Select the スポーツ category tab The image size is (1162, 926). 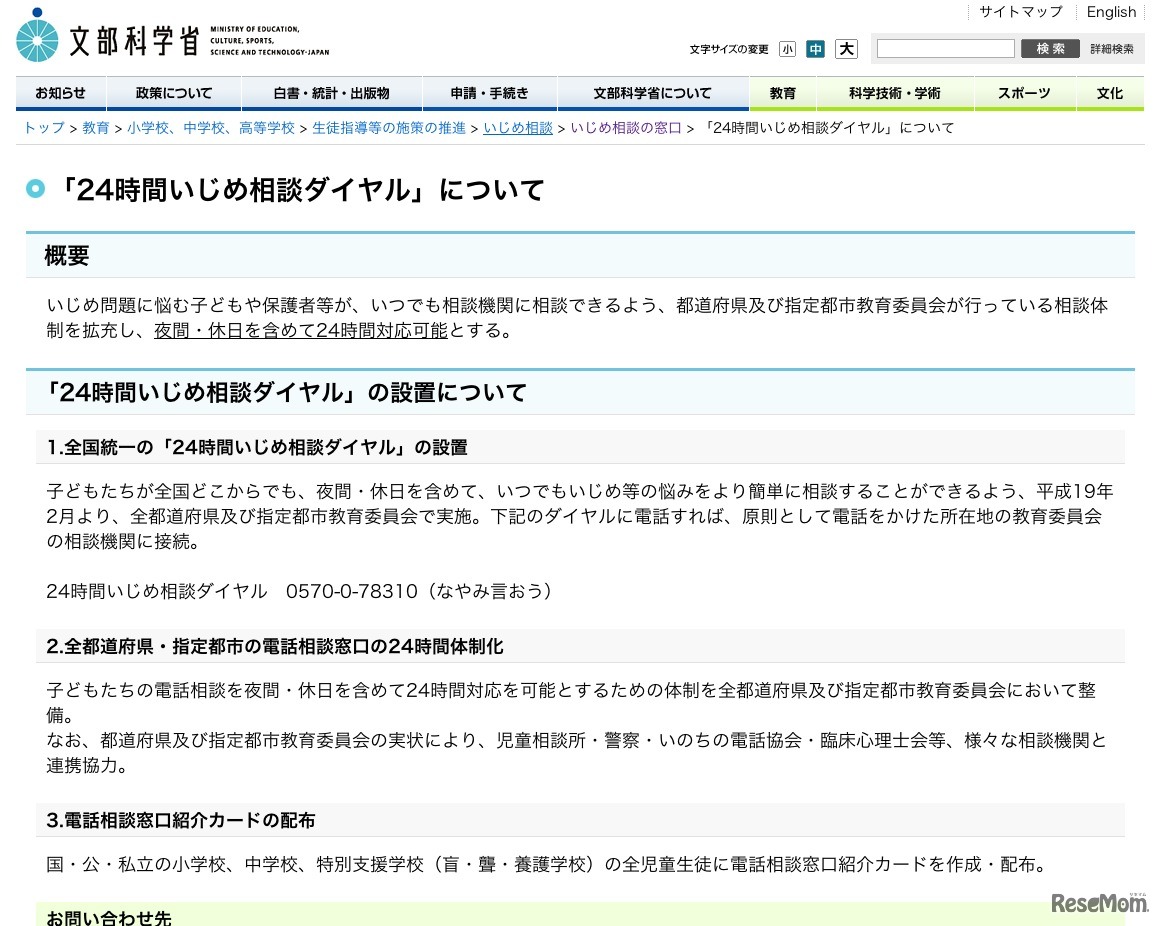click(x=1024, y=93)
